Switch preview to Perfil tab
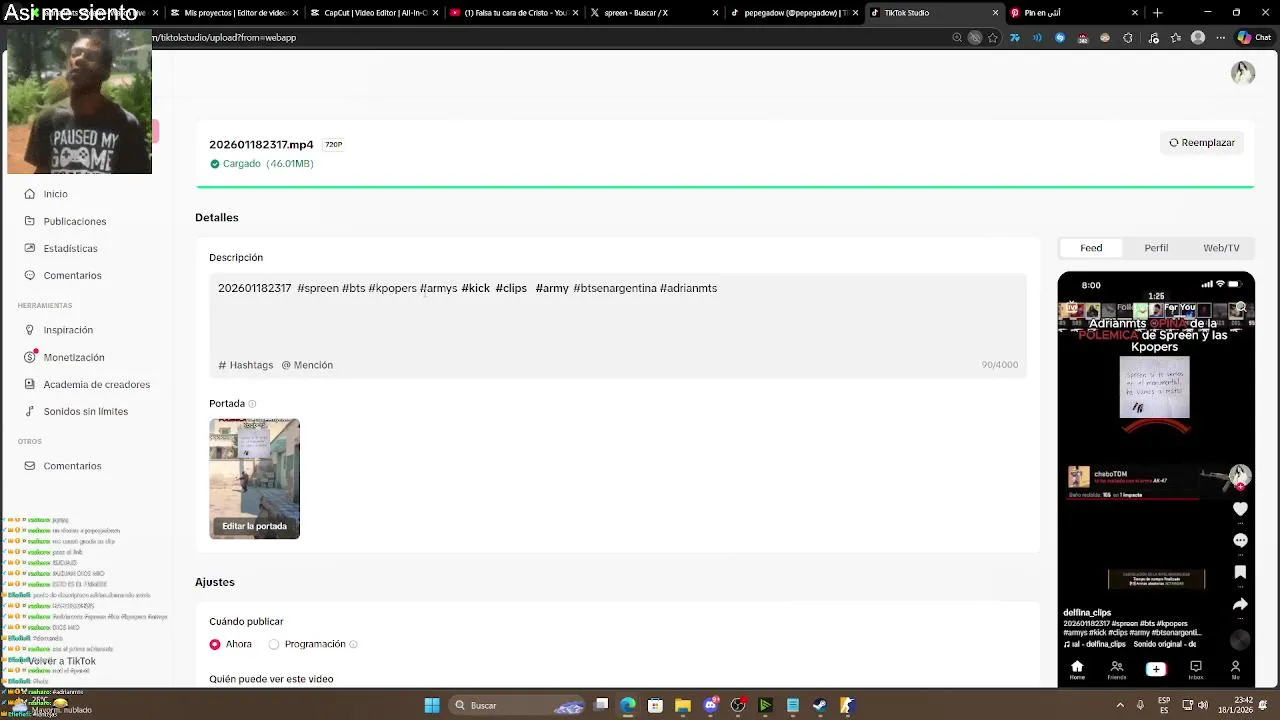 (x=1156, y=248)
